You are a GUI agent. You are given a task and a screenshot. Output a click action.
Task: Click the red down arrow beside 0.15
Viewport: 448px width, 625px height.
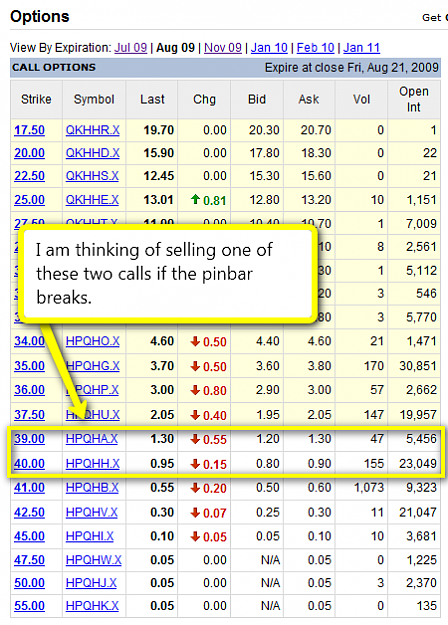[x=195, y=464]
